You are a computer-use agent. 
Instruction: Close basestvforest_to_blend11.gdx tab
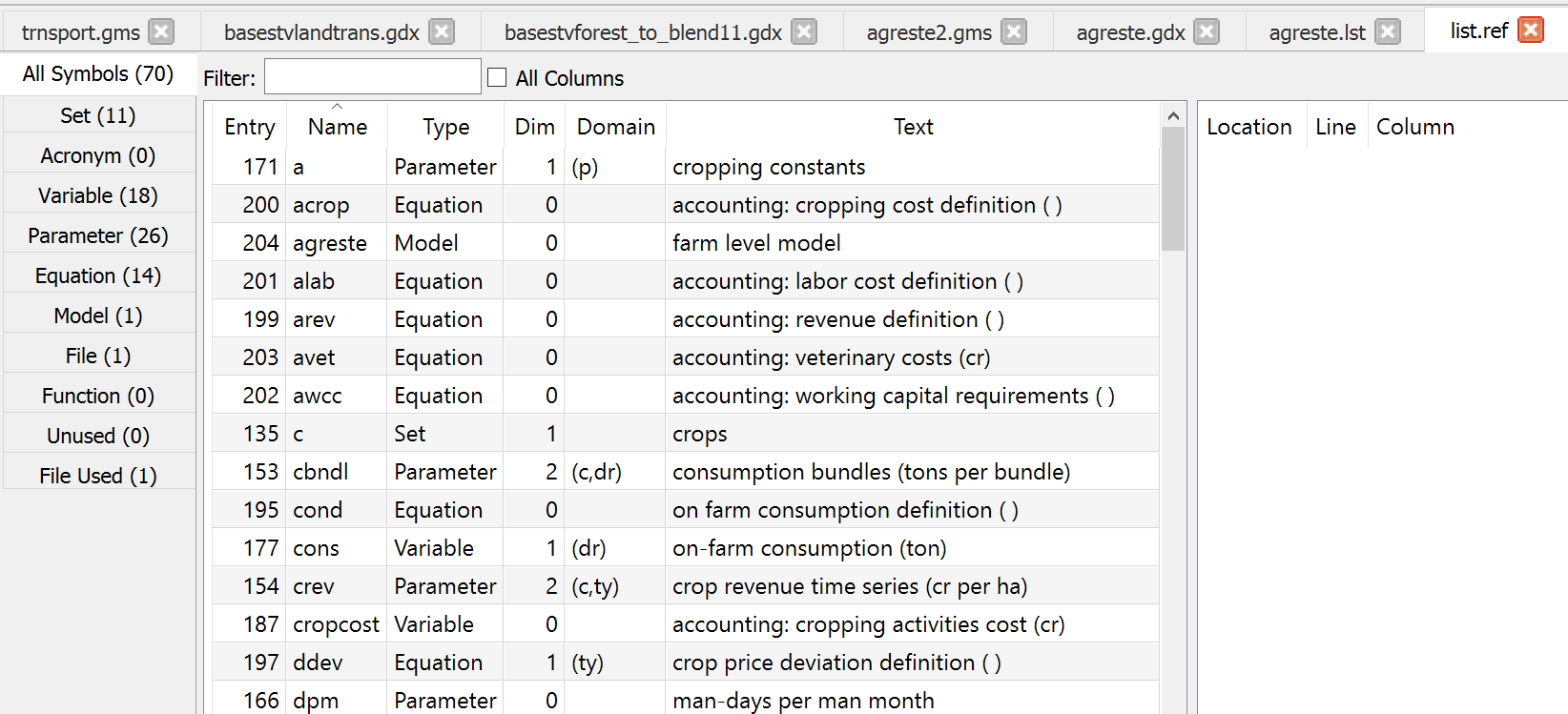805,32
